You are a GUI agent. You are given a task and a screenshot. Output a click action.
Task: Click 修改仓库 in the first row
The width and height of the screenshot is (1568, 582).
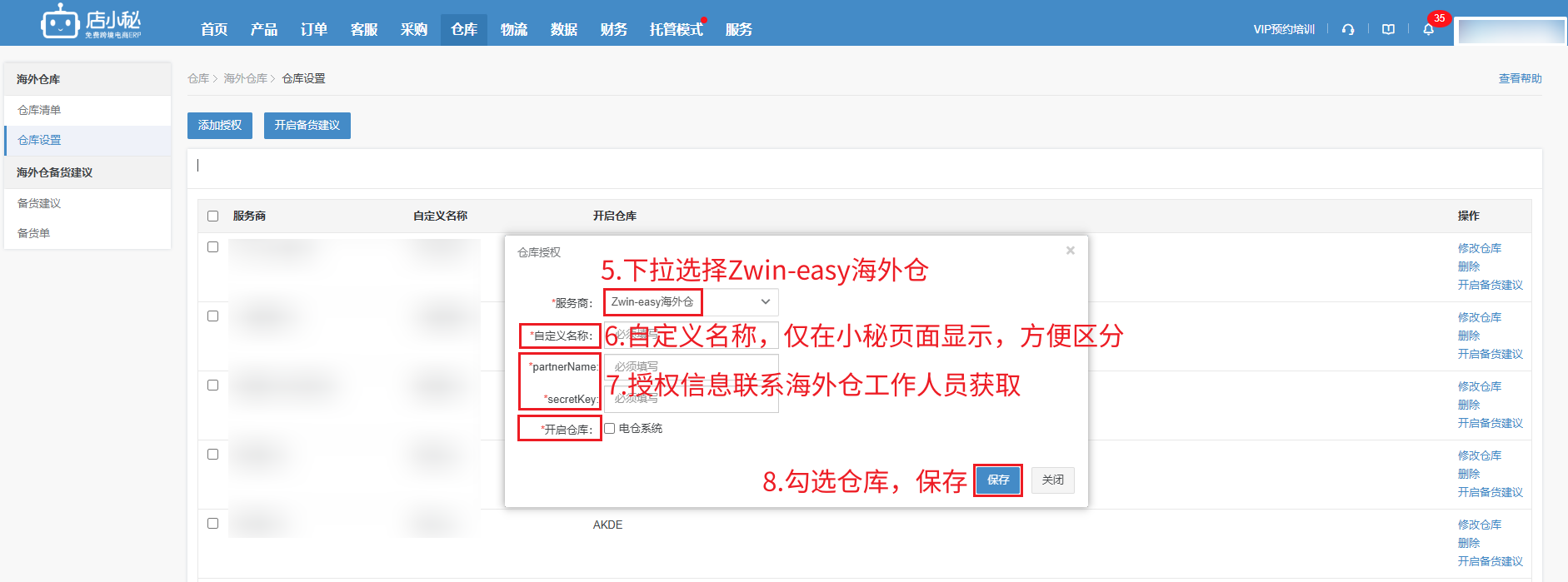[x=1480, y=248]
